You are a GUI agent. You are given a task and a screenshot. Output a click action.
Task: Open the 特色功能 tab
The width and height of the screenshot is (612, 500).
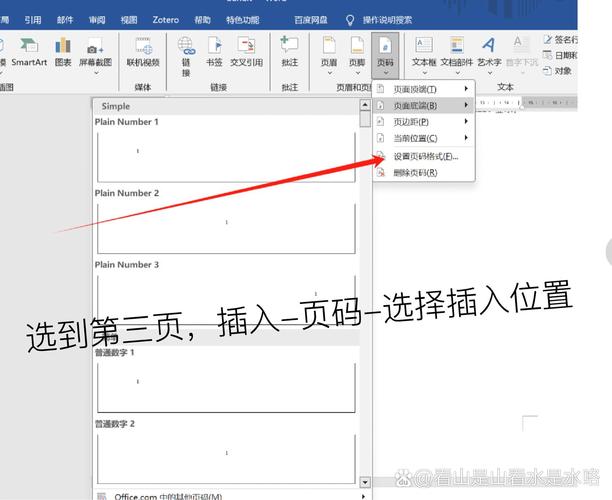(242, 20)
